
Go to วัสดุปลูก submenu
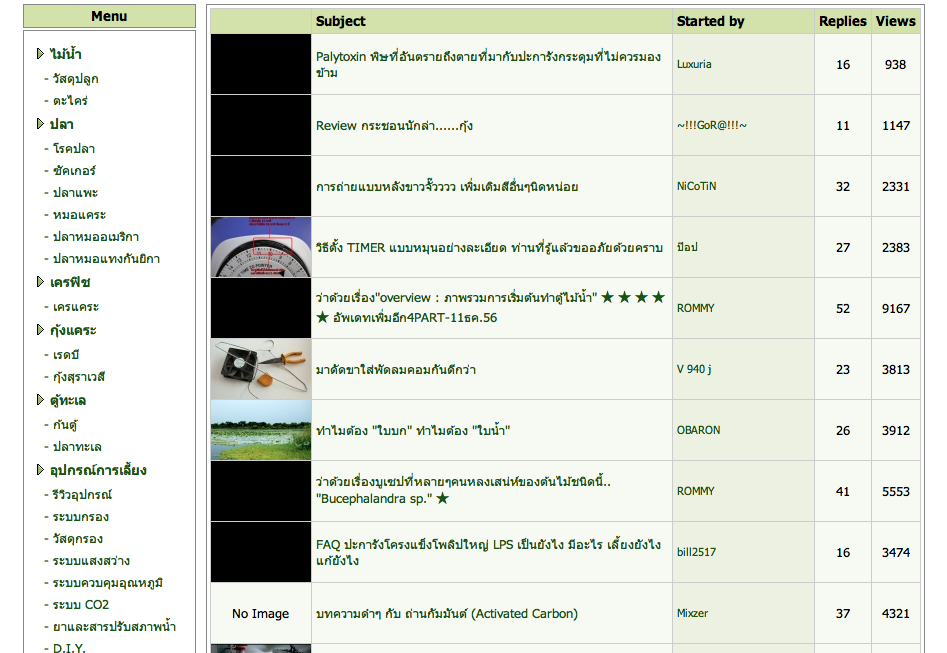coord(75,79)
